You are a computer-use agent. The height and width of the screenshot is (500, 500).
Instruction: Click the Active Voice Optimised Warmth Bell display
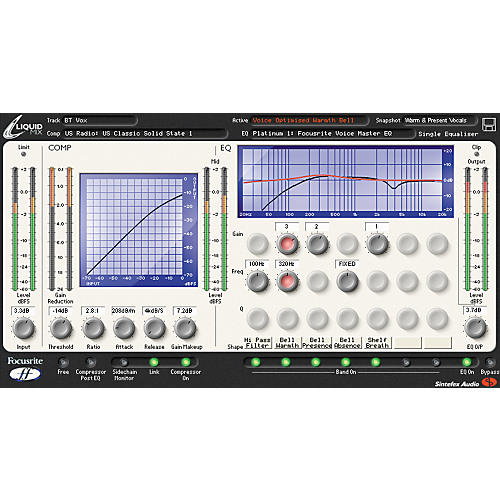click(309, 120)
